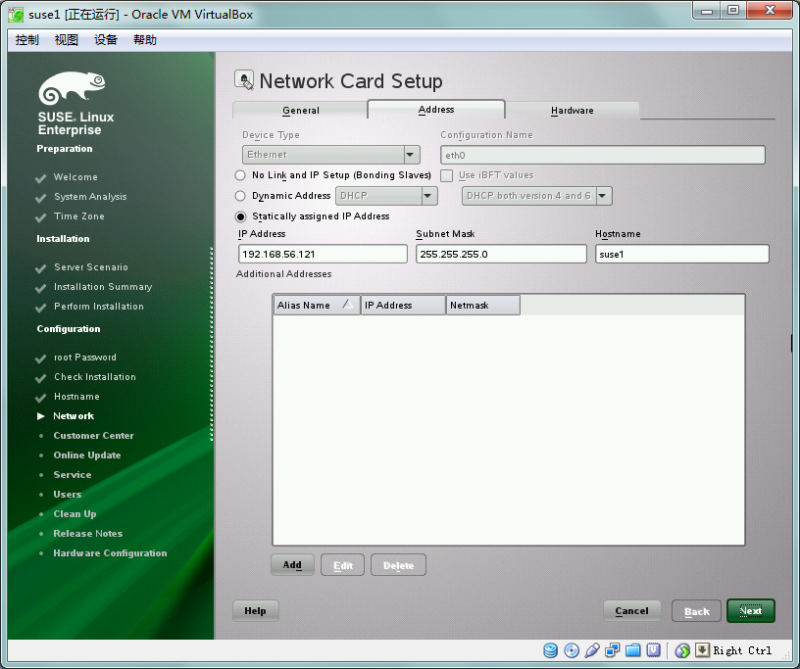Click the network adapters status icon
This screenshot has width=800, height=669.
pyautogui.click(x=613, y=651)
